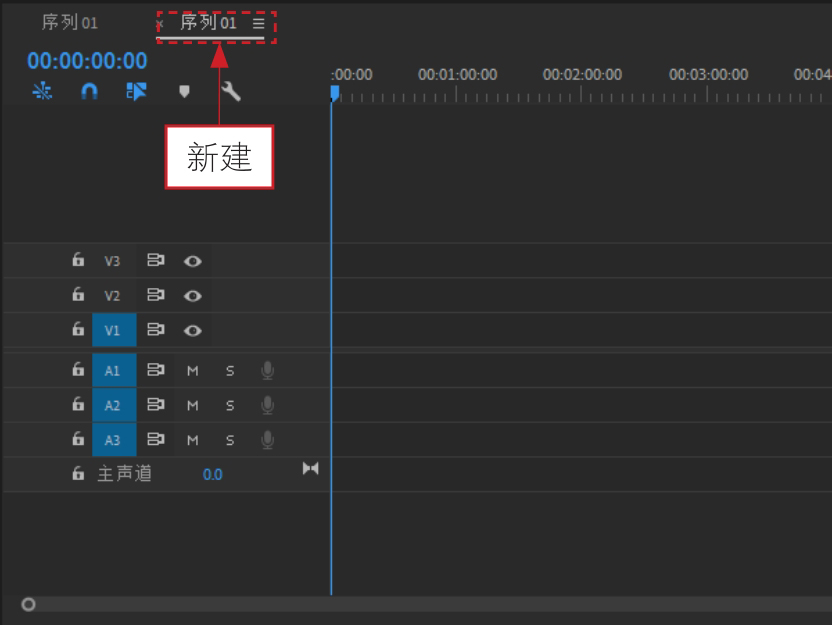
Task: Click the 主声道 volume value 0.0
Action: (x=212, y=474)
